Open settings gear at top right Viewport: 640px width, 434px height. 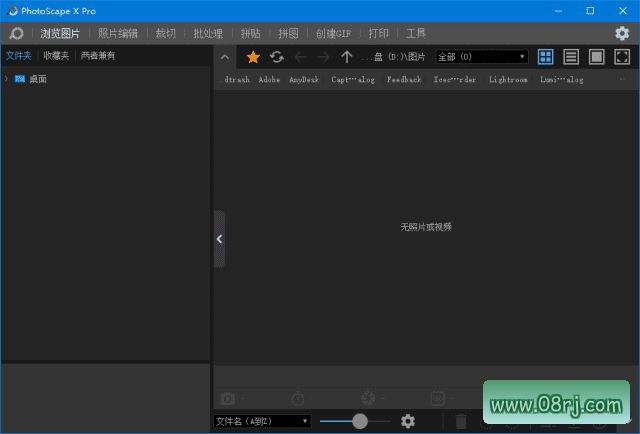pos(622,33)
